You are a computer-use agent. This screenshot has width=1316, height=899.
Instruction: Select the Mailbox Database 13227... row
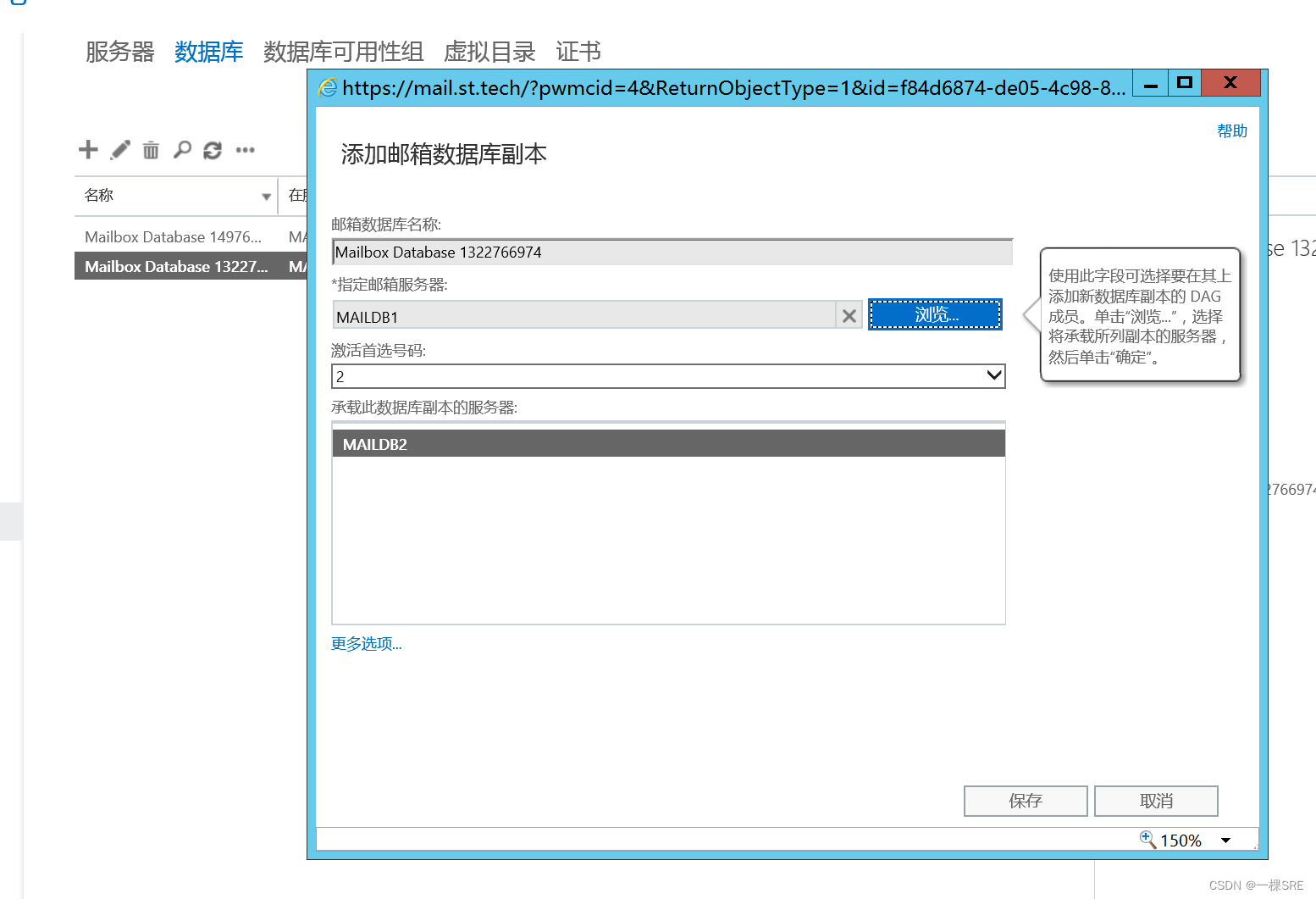(191, 266)
